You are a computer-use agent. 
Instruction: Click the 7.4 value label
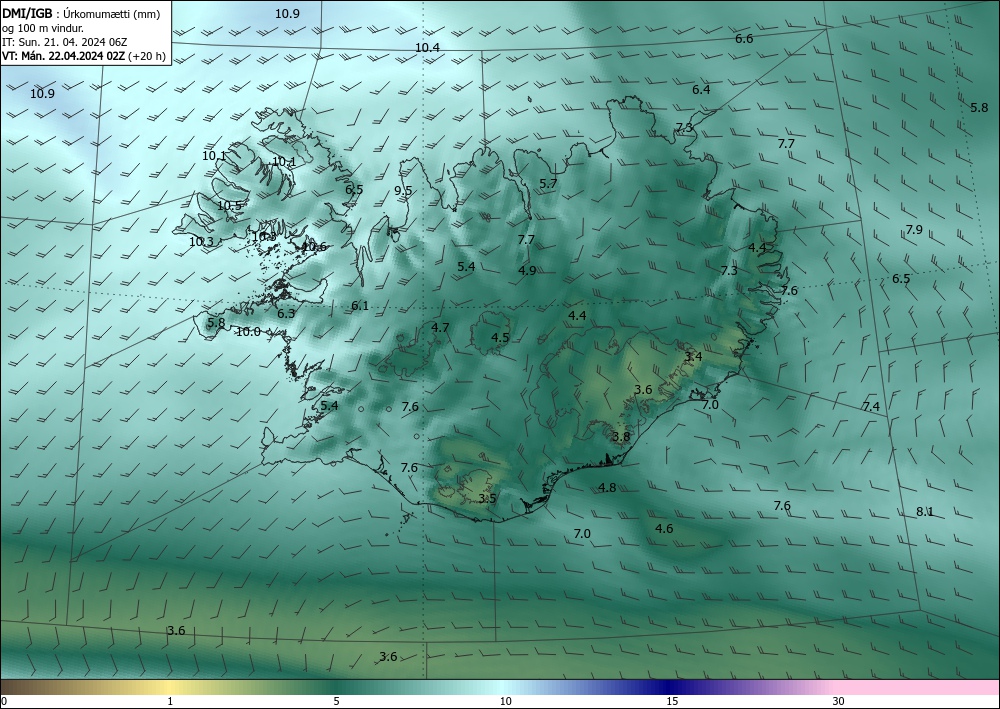[871, 406]
